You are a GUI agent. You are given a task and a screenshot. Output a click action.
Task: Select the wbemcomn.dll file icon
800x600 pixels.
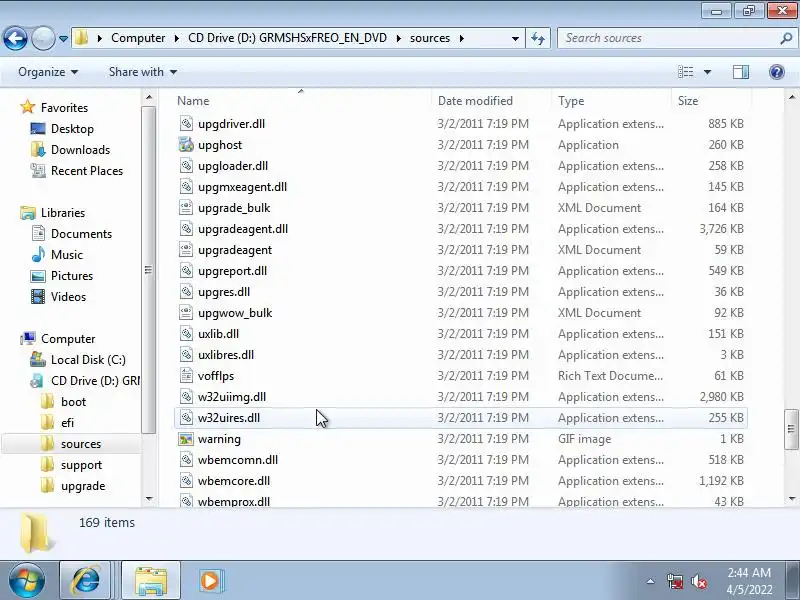pos(186,460)
